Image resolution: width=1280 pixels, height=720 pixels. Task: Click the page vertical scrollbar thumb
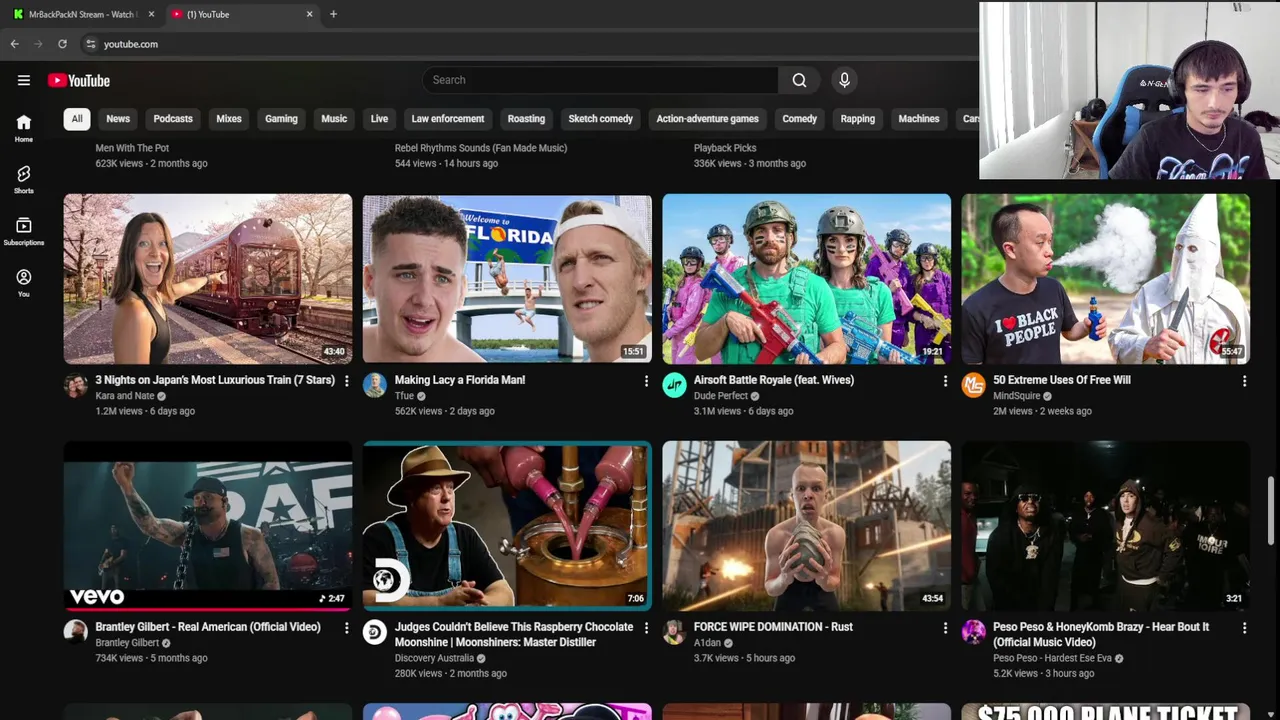[1272, 512]
